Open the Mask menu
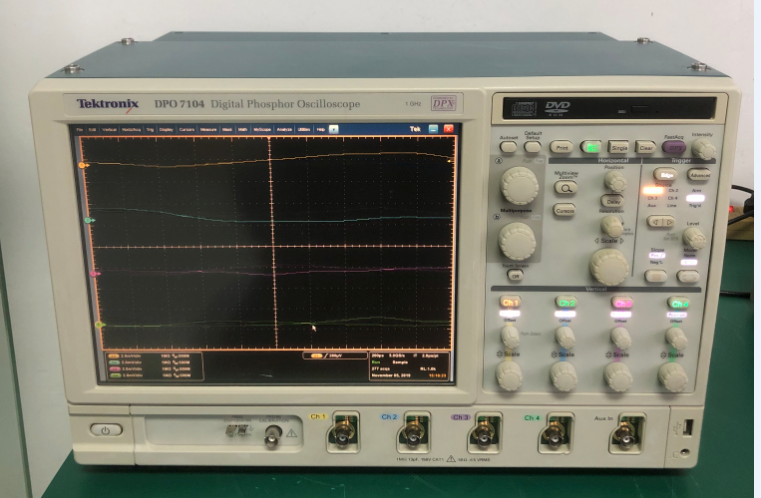 [x=227, y=130]
